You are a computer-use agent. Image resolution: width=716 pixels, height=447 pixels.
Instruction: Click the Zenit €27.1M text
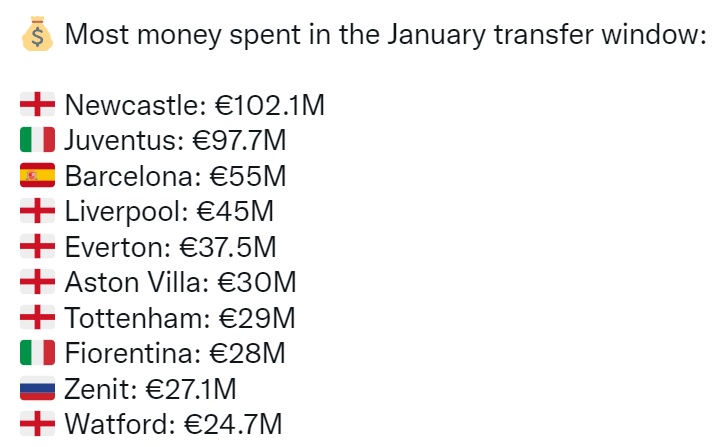[x=151, y=389]
